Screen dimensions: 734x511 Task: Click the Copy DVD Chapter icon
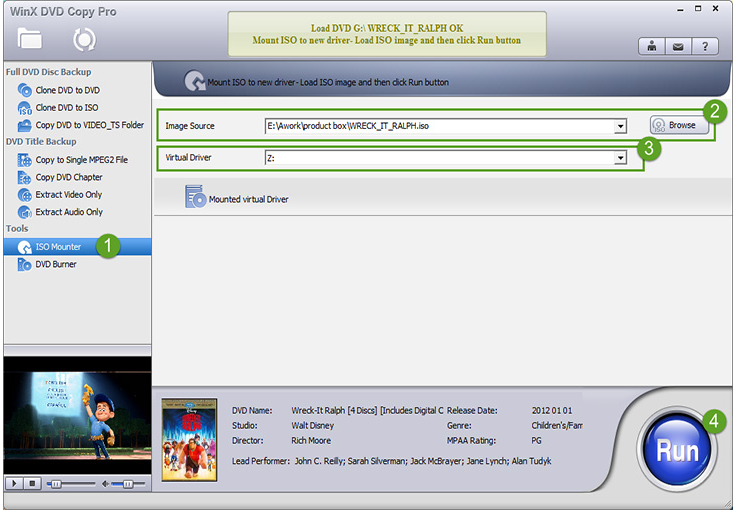click(24, 177)
